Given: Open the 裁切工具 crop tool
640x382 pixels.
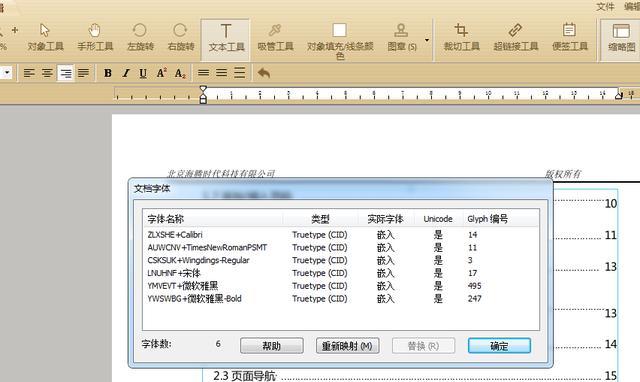Looking at the screenshot, I should 462,38.
